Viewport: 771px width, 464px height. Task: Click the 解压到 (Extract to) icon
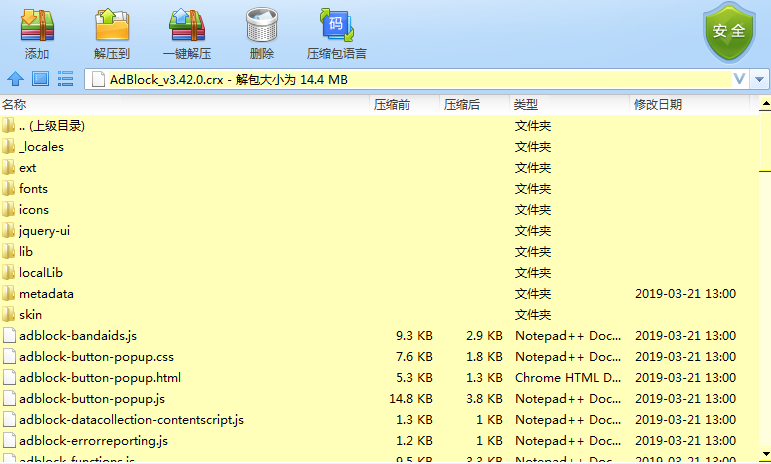coord(112,26)
